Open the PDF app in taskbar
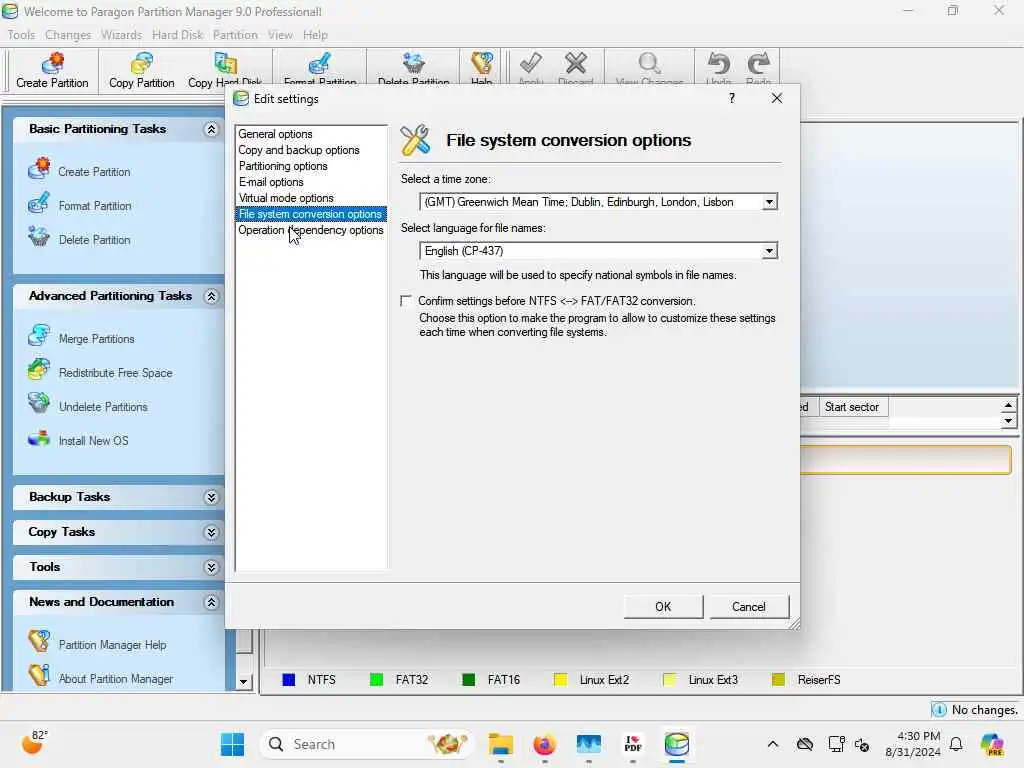 (x=633, y=744)
